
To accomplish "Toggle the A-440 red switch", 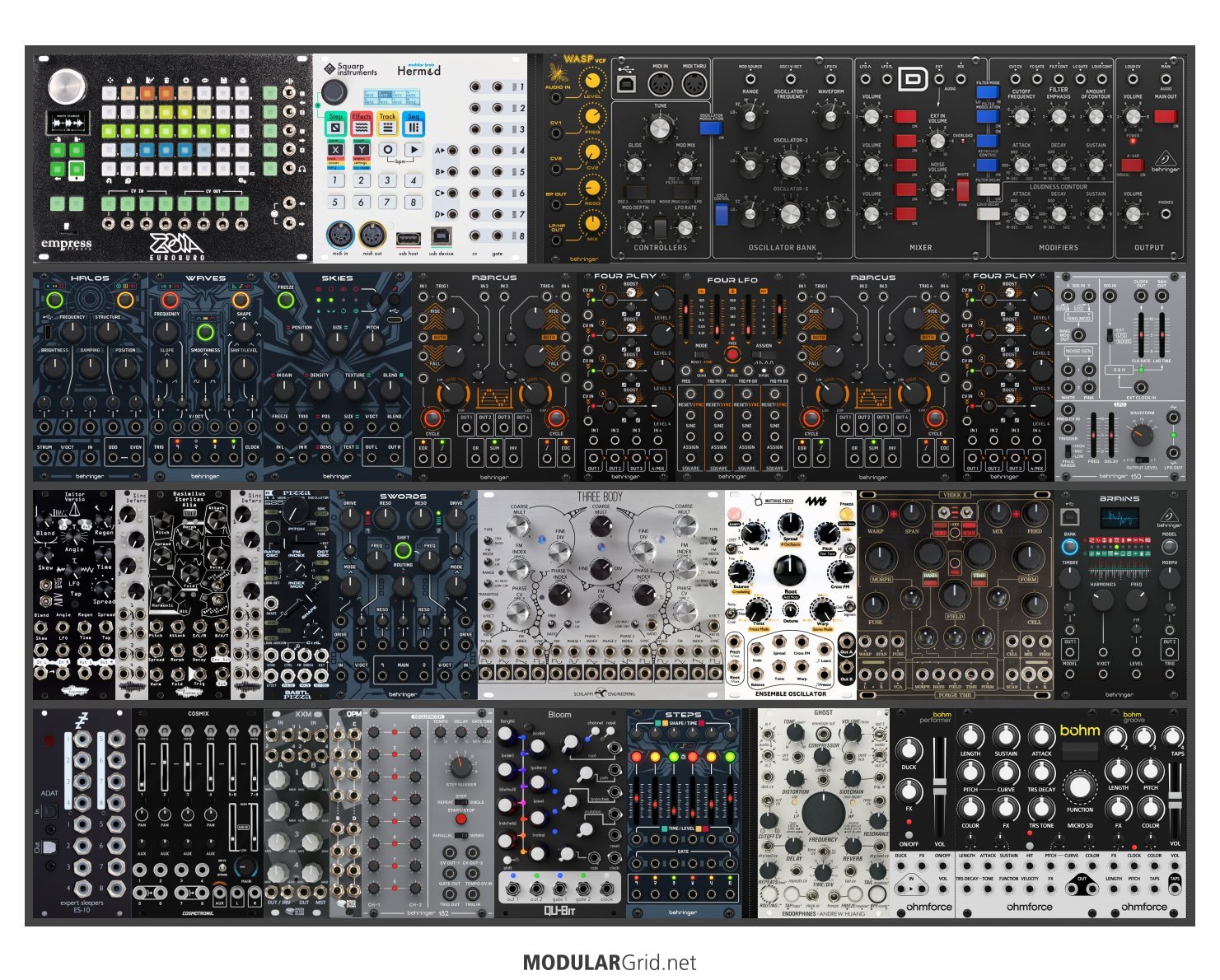I will (x=1131, y=165).
